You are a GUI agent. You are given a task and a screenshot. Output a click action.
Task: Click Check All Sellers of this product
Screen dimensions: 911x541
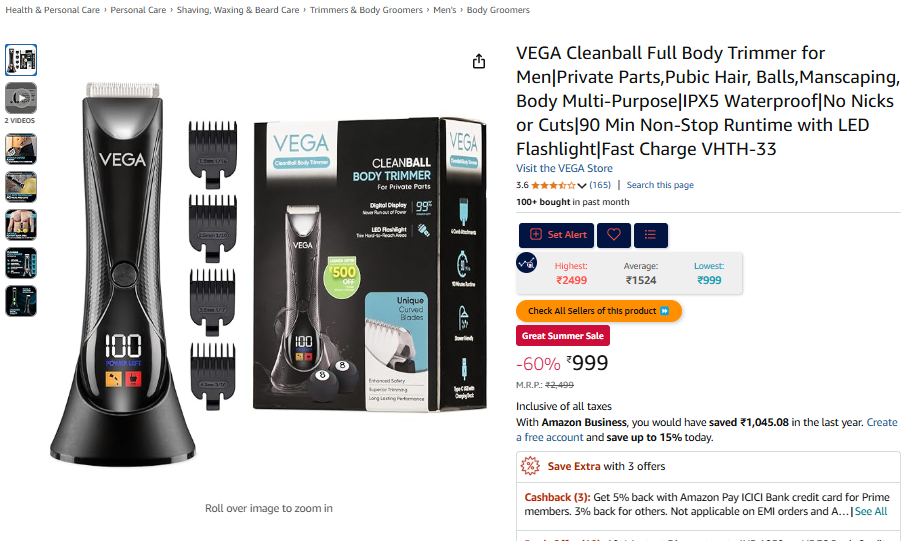point(598,311)
